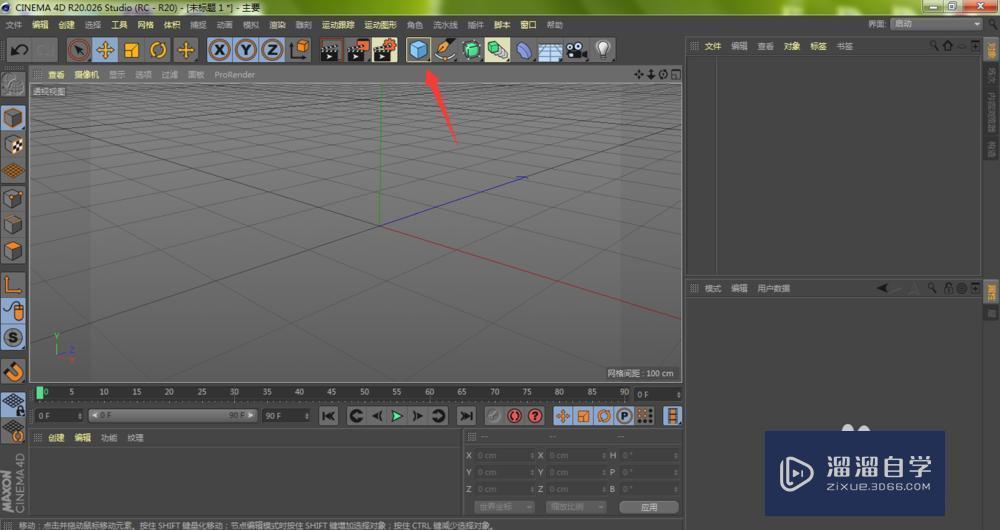Open the 摄像机 viewport menu
This screenshot has height=530, width=1000.
coord(86,74)
